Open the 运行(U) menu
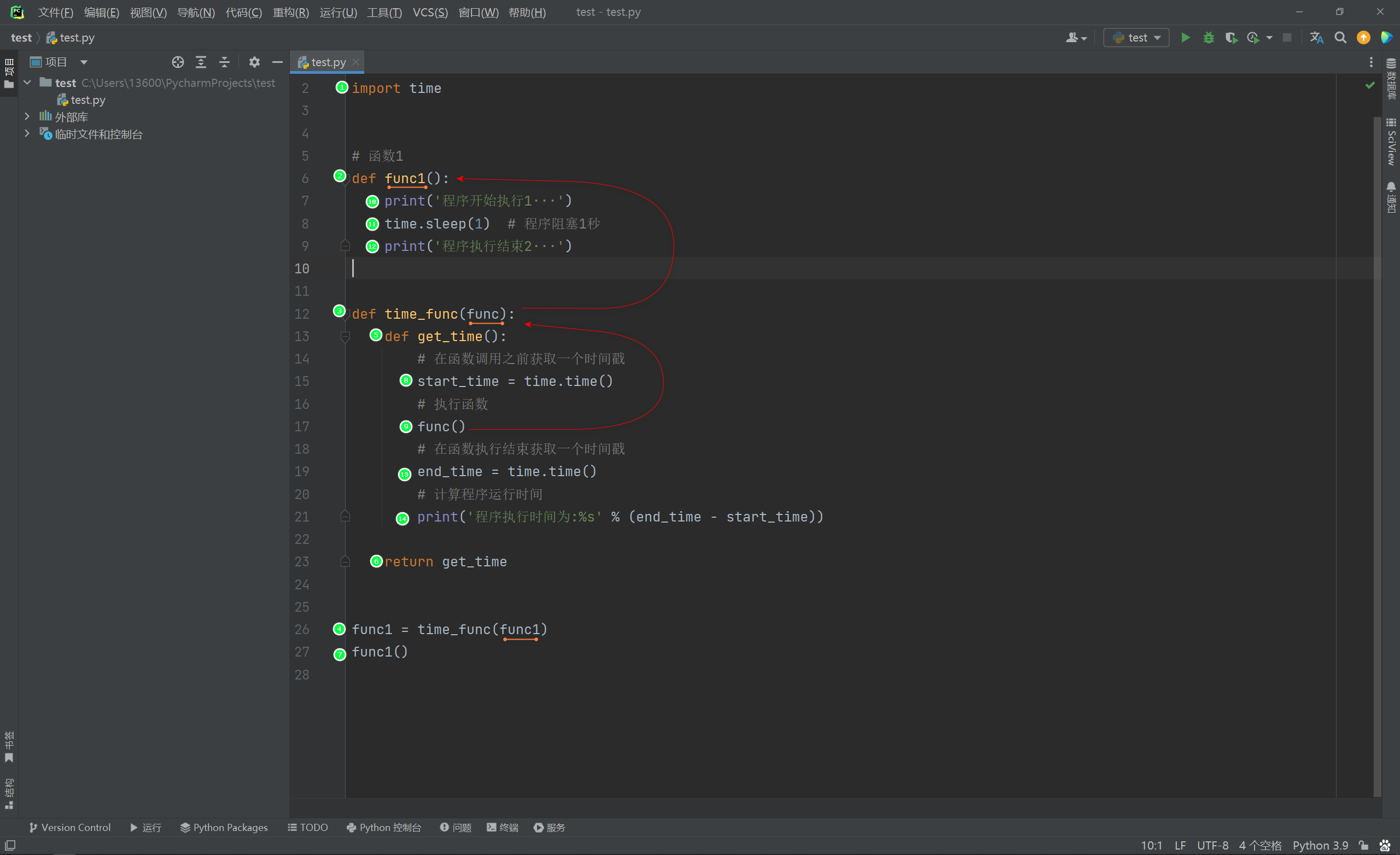Viewport: 1400px width, 855px height. point(338,12)
